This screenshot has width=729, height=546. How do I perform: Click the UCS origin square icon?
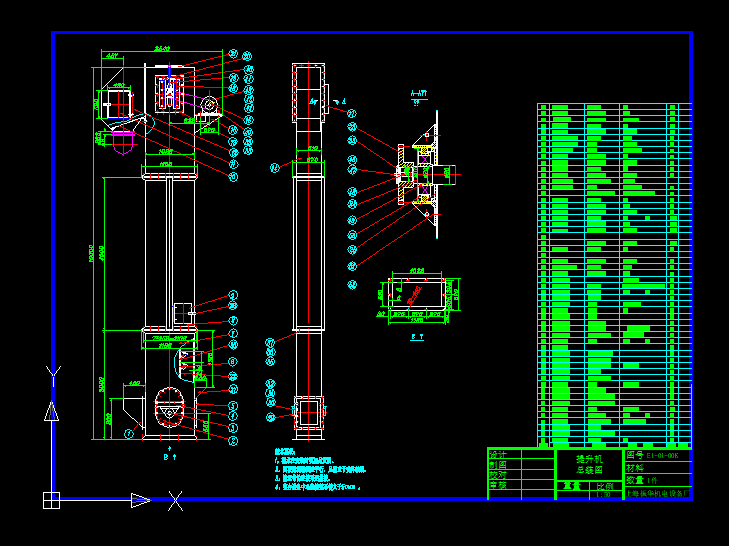(51, 500)
